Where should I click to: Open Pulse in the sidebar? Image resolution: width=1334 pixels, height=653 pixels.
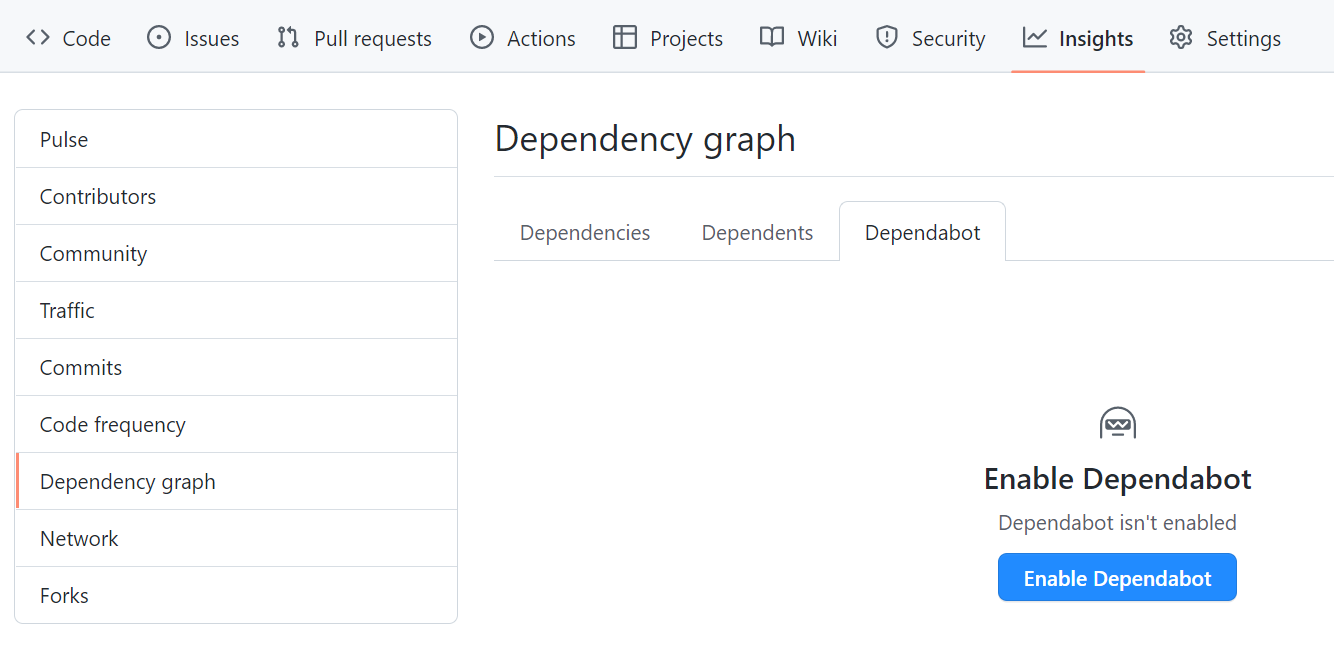[236, 139]
